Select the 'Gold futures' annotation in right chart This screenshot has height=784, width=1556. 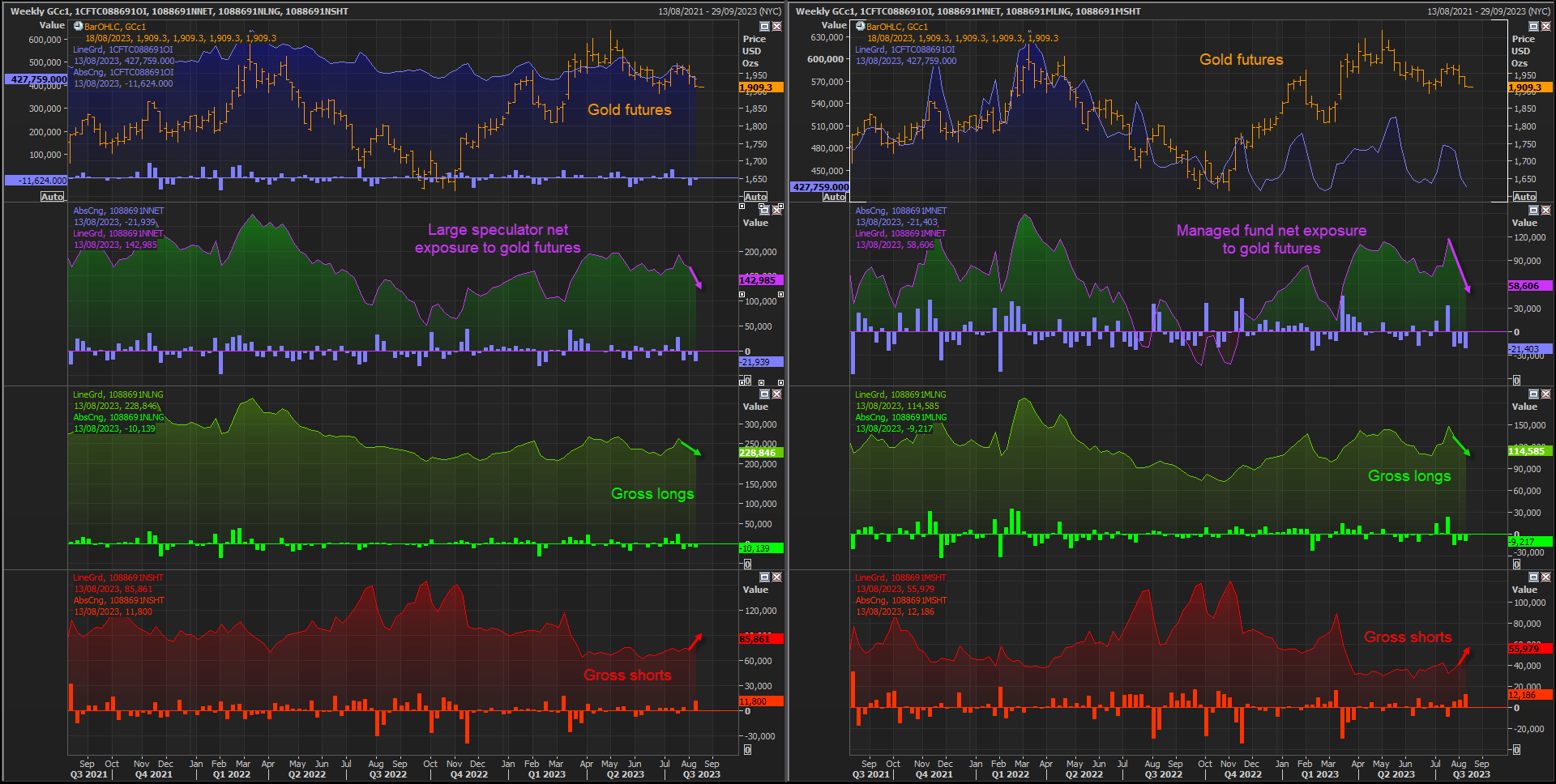[1242, 59]
